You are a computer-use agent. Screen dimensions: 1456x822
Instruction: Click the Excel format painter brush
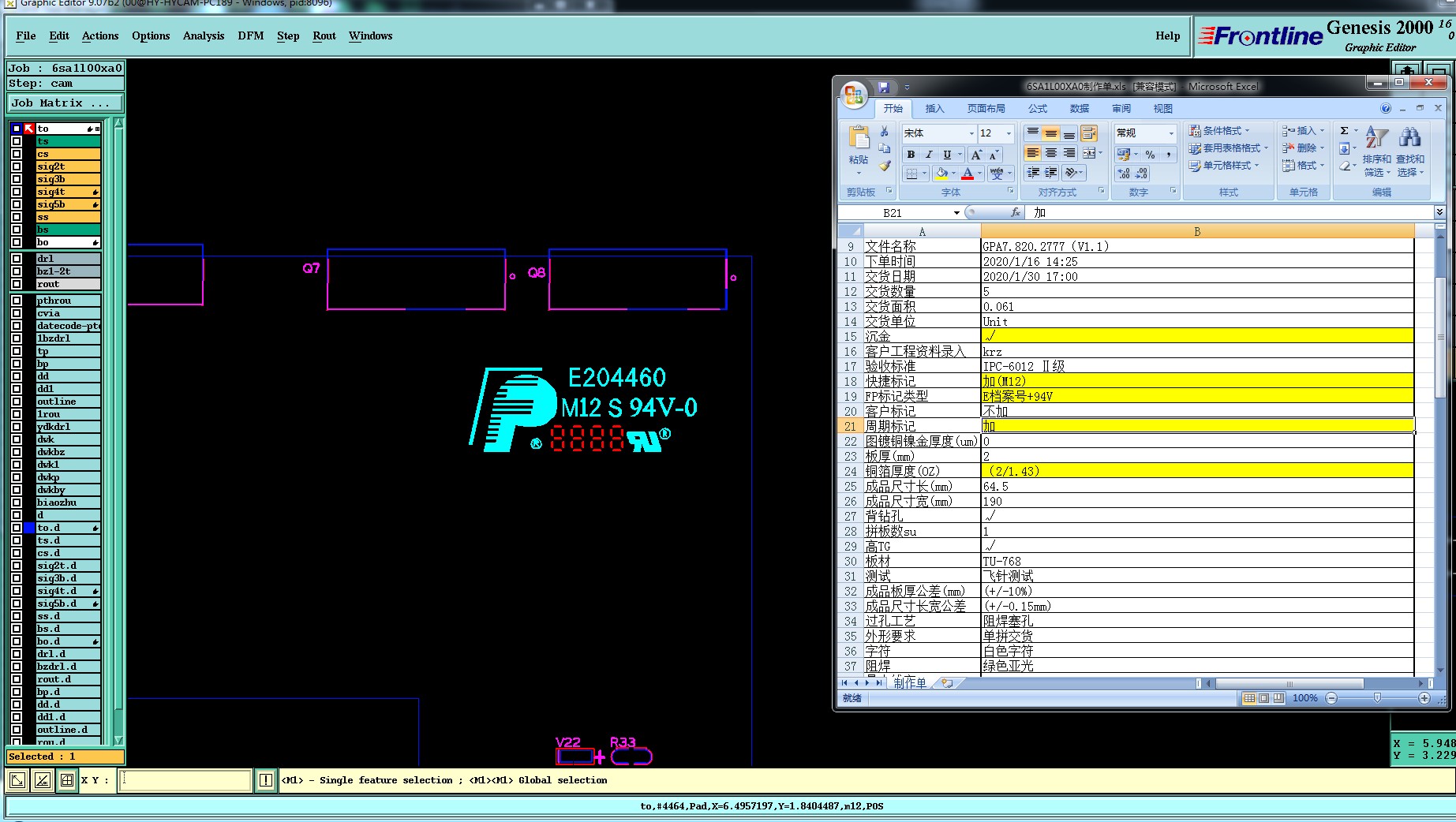coord(885,166)
